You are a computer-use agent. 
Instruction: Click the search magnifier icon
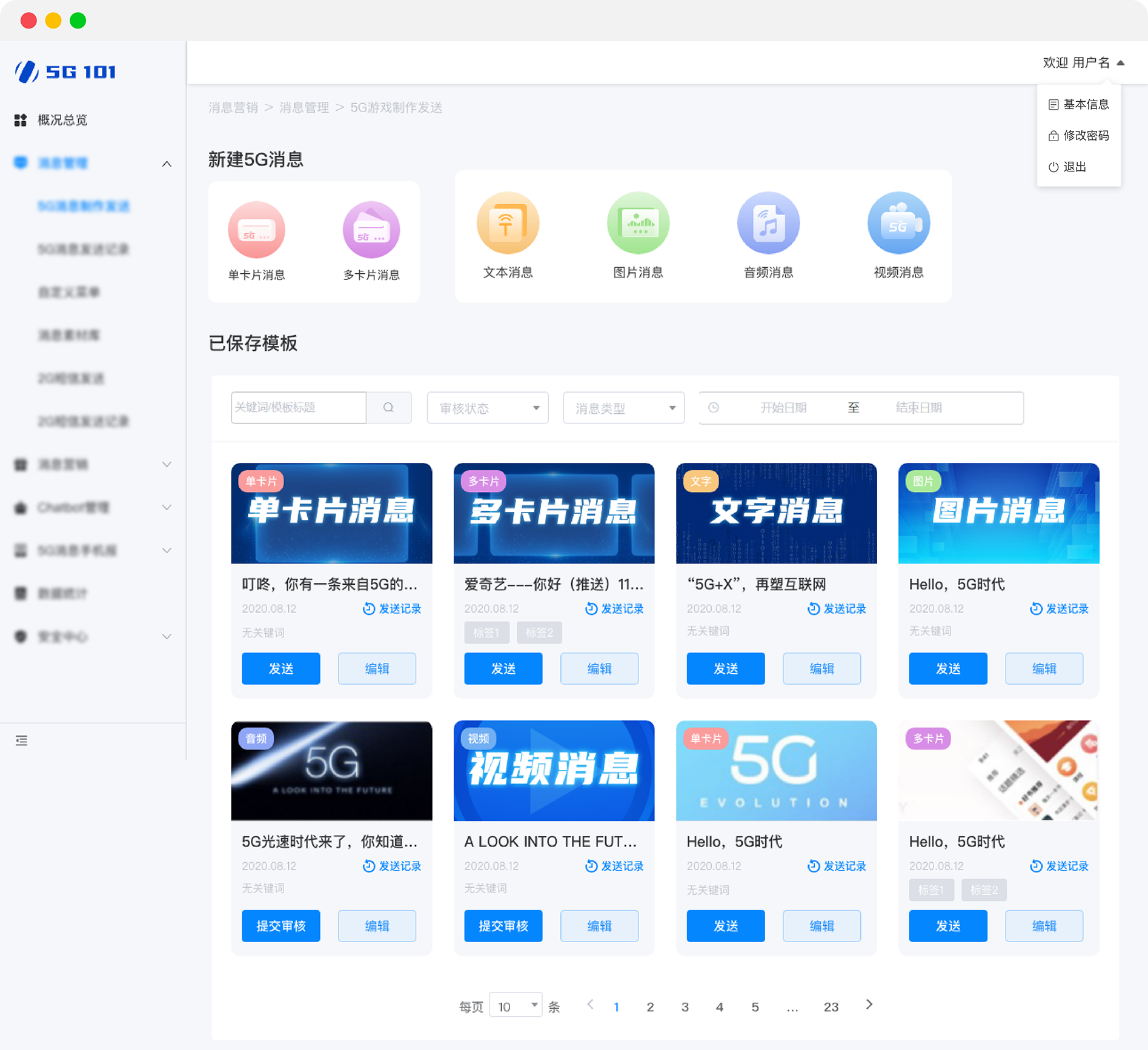pyautogui.click(x=388, y=408)
